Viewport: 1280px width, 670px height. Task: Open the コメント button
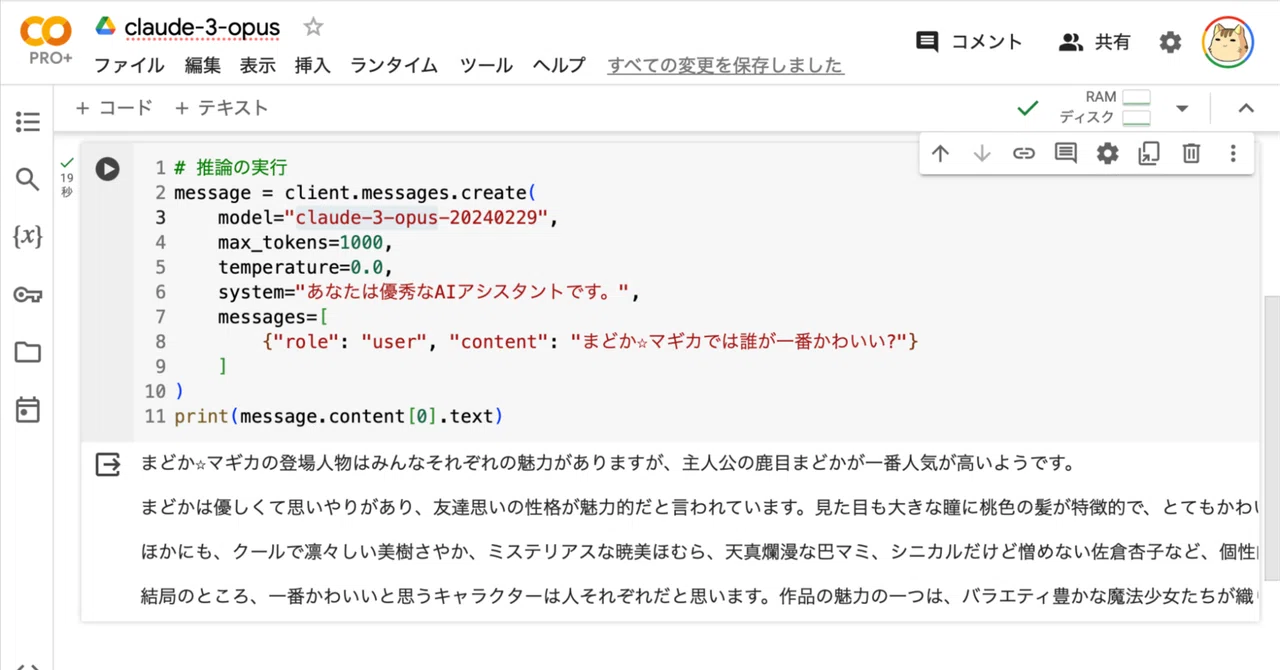(x=969, y=42)
